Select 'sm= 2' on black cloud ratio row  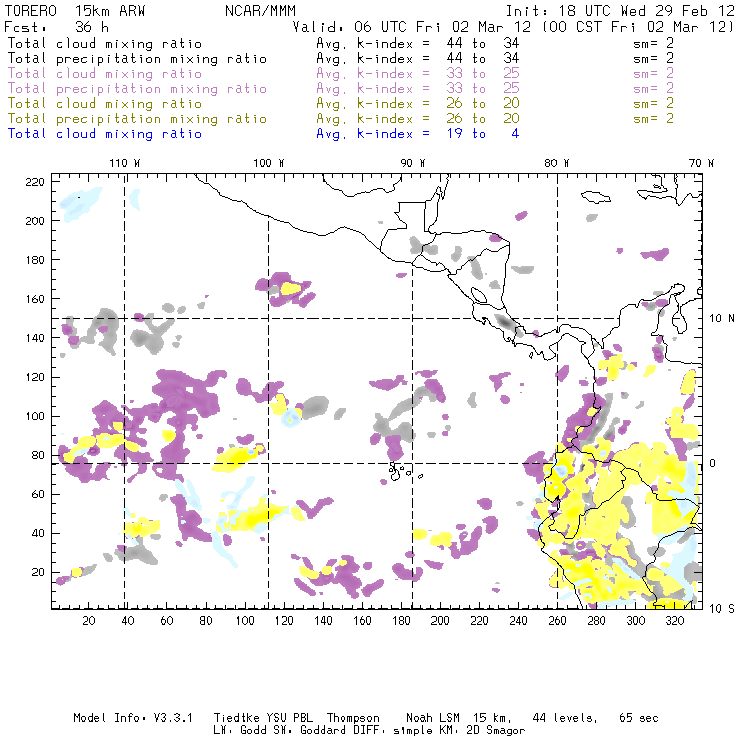point(653,43)
